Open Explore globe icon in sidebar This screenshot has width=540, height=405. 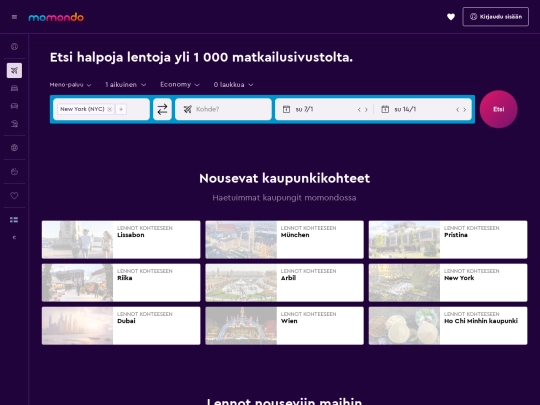14,148
